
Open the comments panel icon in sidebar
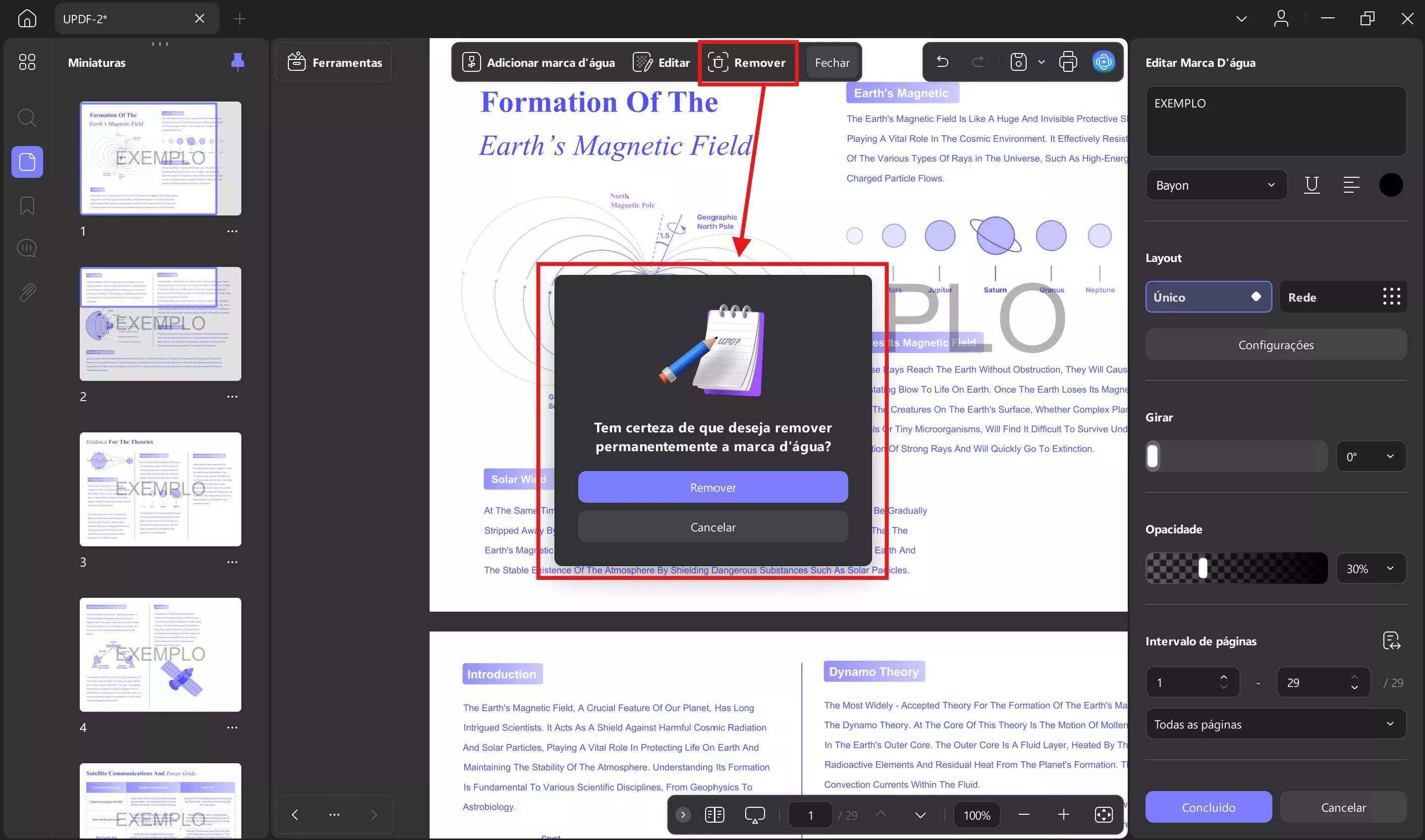pos(27,248)
